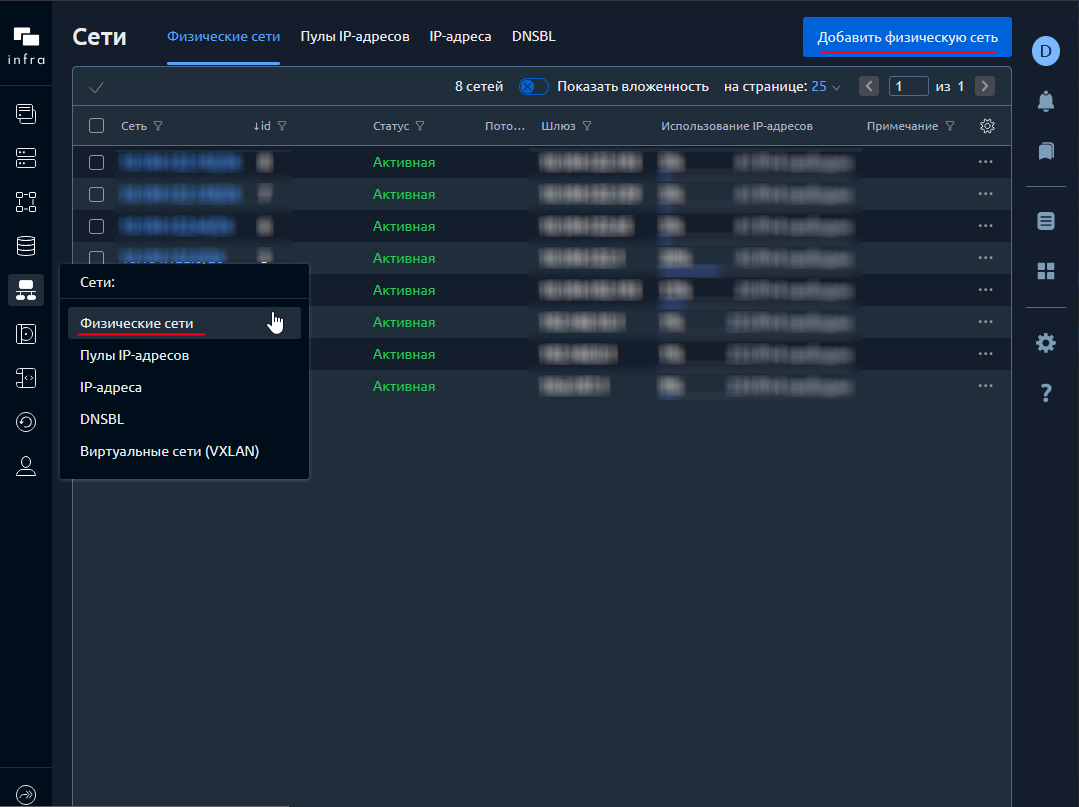The width and height of the screenshot is (1079, 807).
Task: Sort by Использование IP-адресов header
Action: click(x=737, y=126)
